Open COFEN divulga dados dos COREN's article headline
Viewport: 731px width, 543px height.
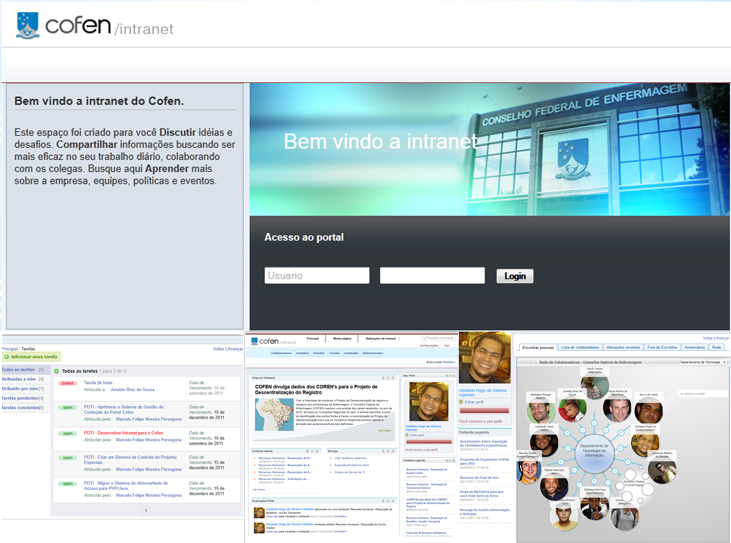point(316,389)
